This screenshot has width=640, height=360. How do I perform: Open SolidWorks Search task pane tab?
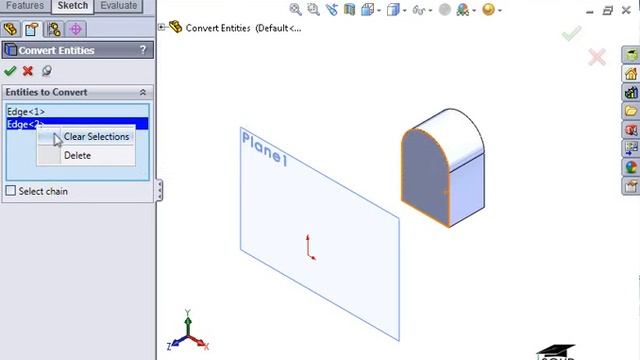[631, 130]
